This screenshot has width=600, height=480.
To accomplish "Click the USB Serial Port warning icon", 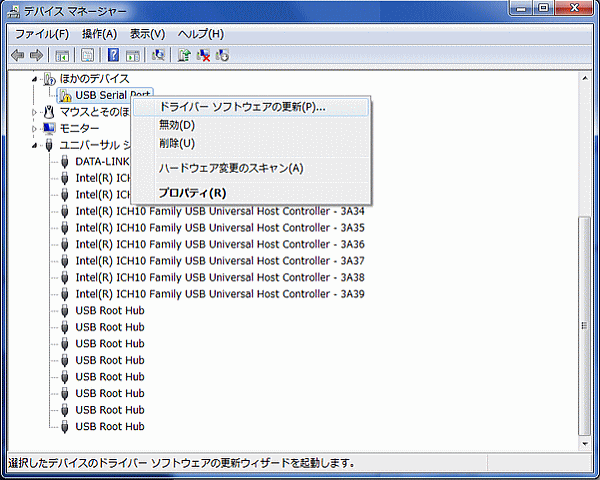I will [65, 96].
